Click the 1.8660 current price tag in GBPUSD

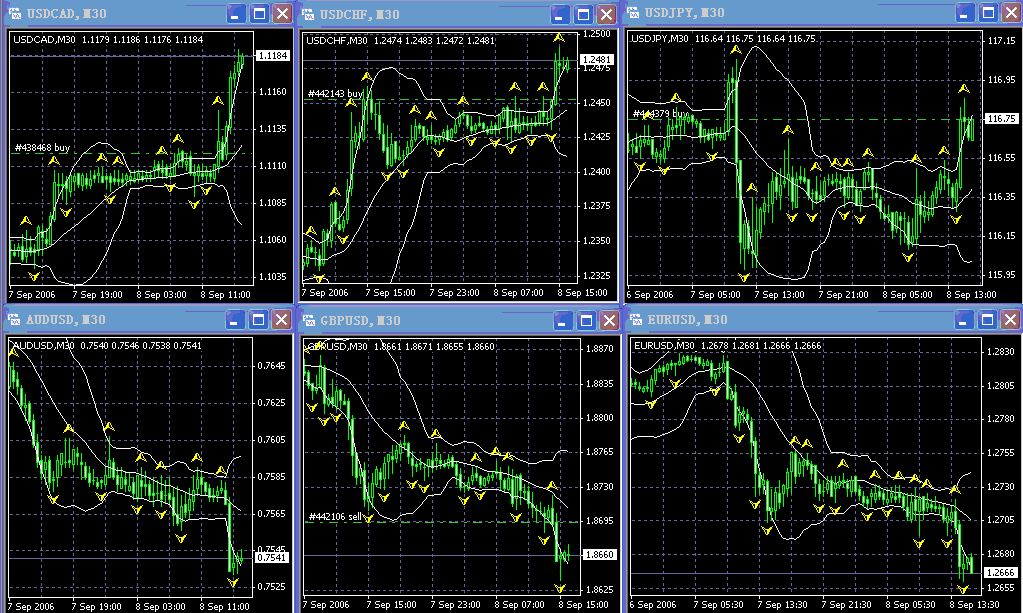[x=598, y=554]
